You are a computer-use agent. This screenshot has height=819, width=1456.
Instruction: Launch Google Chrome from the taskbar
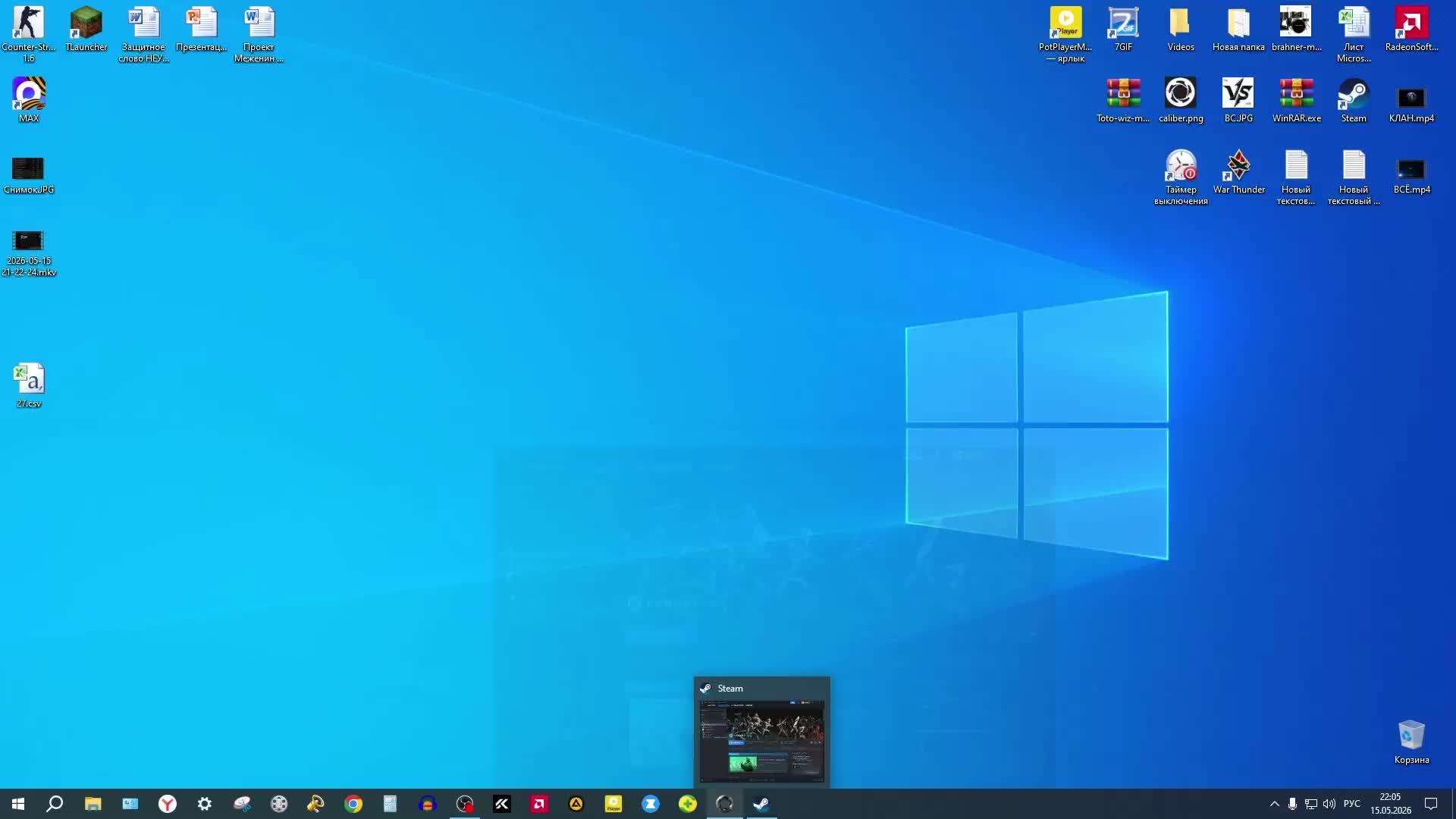click(353, 804)
